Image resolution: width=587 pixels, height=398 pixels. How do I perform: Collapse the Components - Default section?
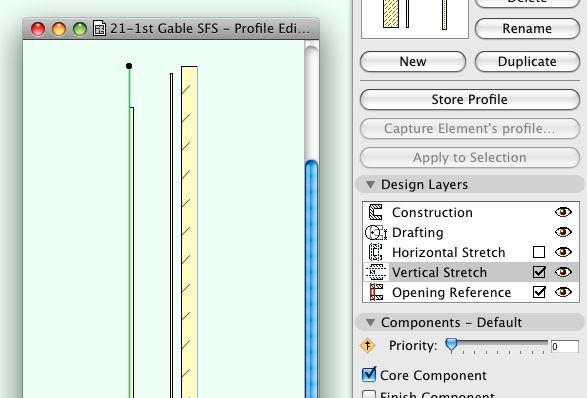[x=370, y=322]
